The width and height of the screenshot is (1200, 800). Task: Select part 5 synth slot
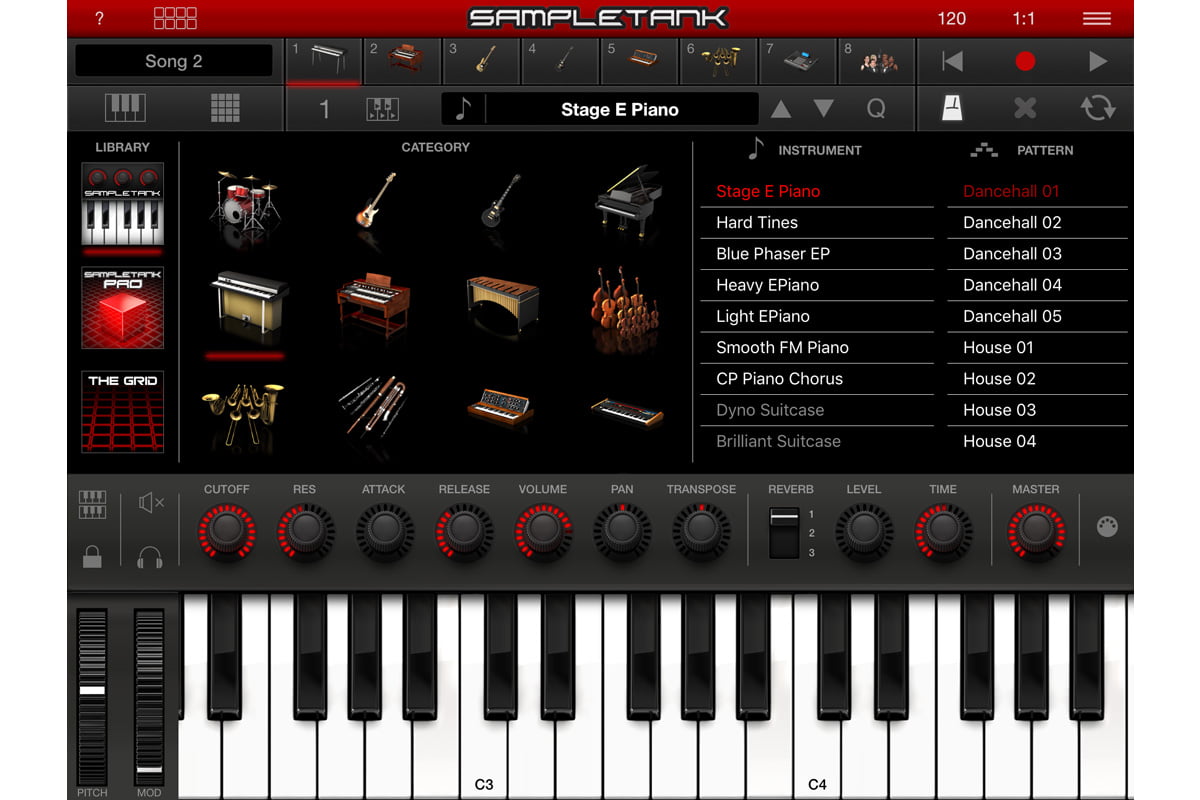click(640, 61)
